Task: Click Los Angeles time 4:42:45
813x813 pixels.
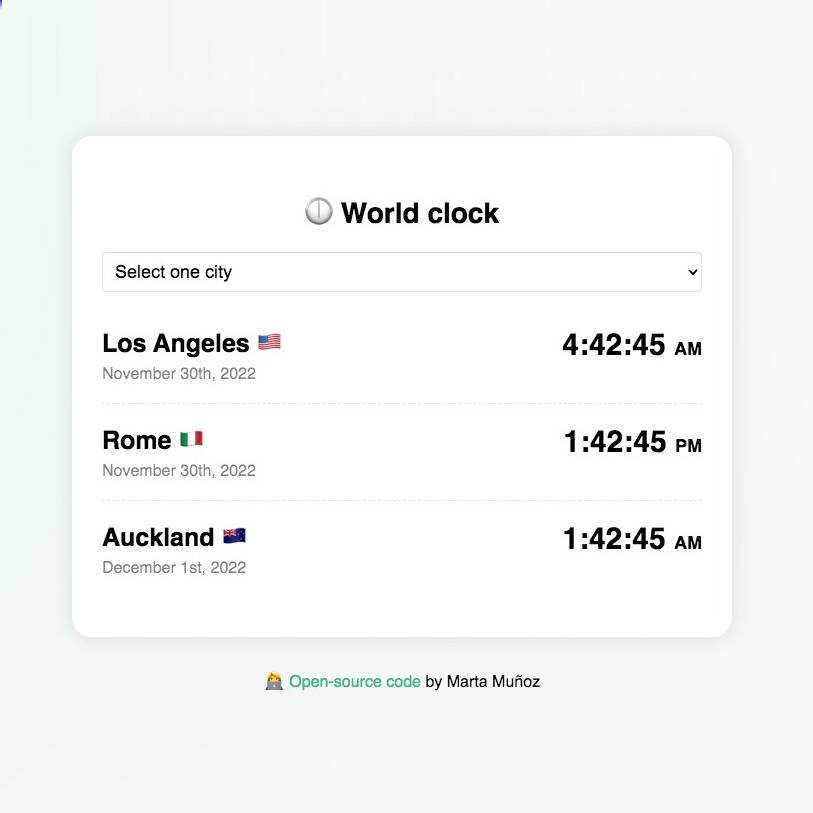Action: 613,345
